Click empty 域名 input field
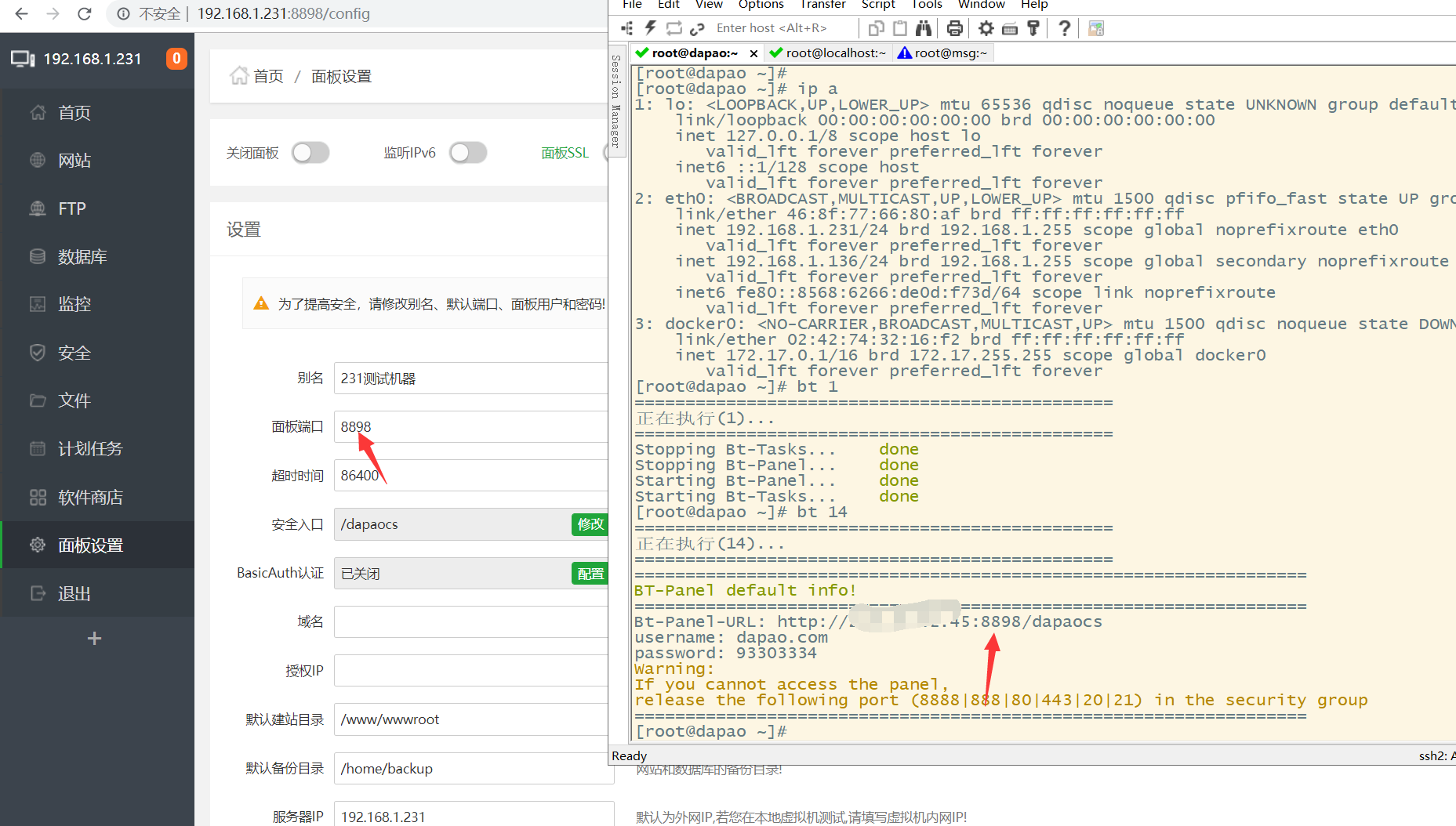The width and height of the screenshot is (1456, 826). (470, 622)
